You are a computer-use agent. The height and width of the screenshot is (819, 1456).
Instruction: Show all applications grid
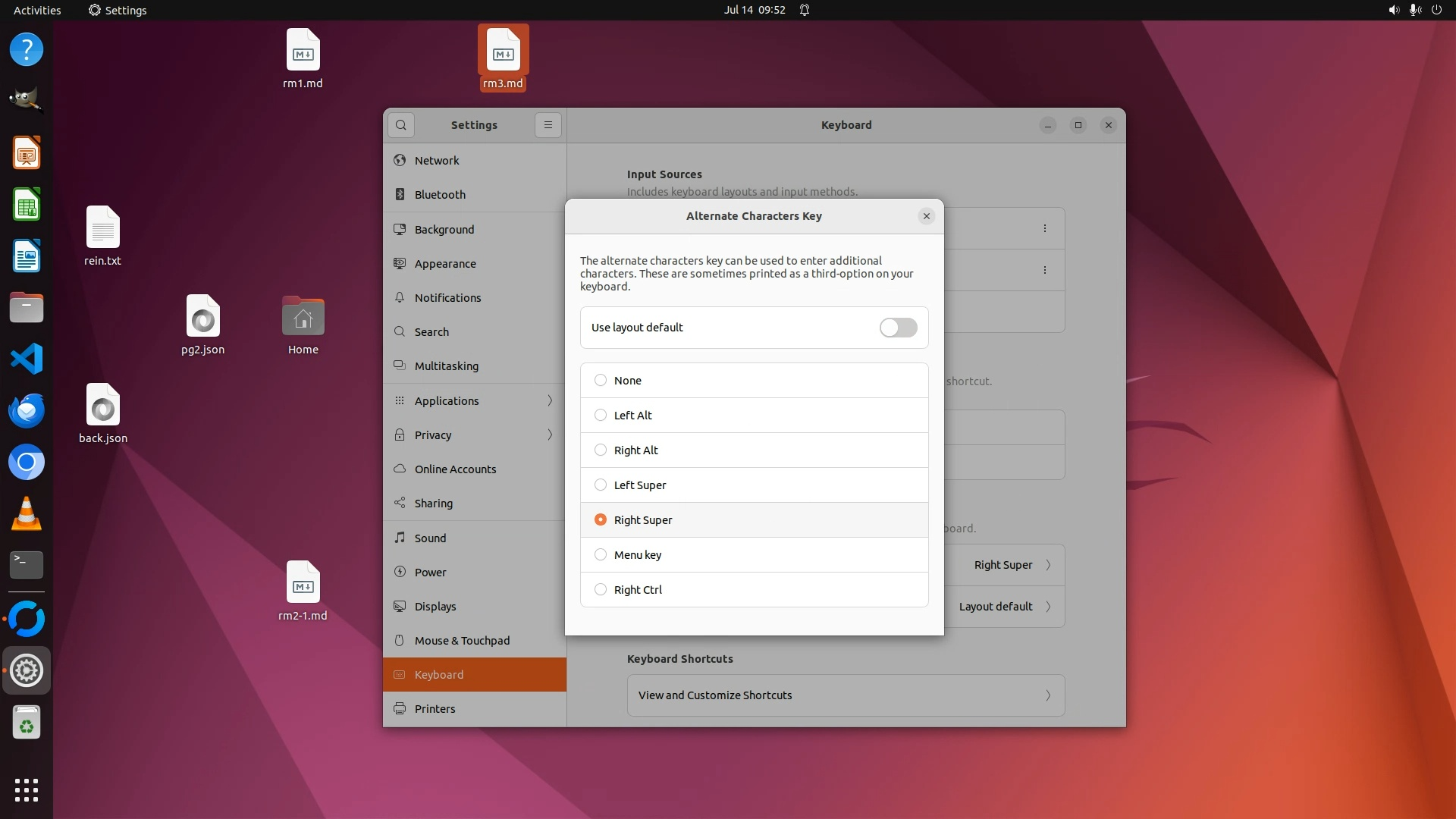27,789
